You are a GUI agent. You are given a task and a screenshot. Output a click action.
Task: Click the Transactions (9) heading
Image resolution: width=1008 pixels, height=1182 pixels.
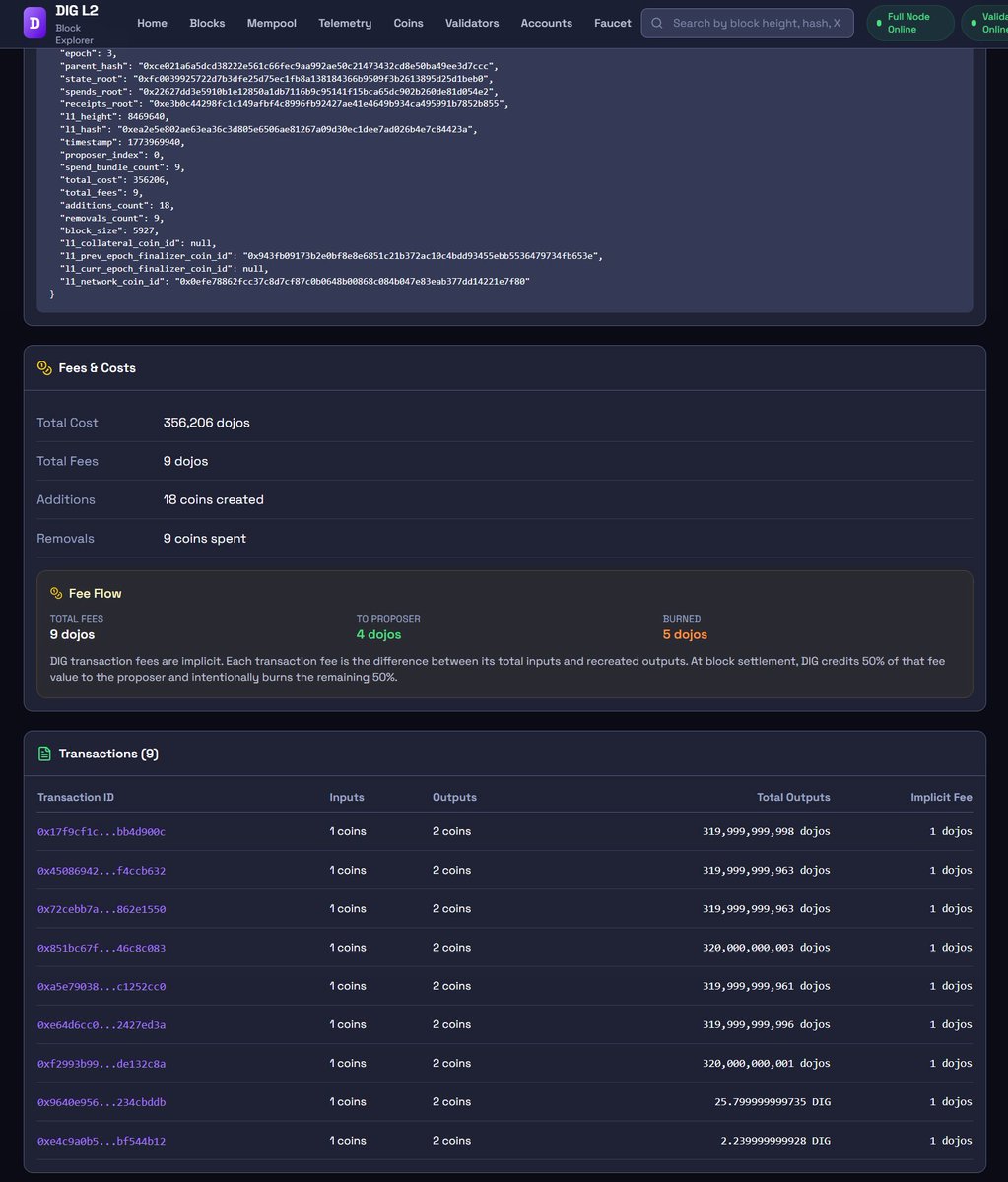[108, 754]
